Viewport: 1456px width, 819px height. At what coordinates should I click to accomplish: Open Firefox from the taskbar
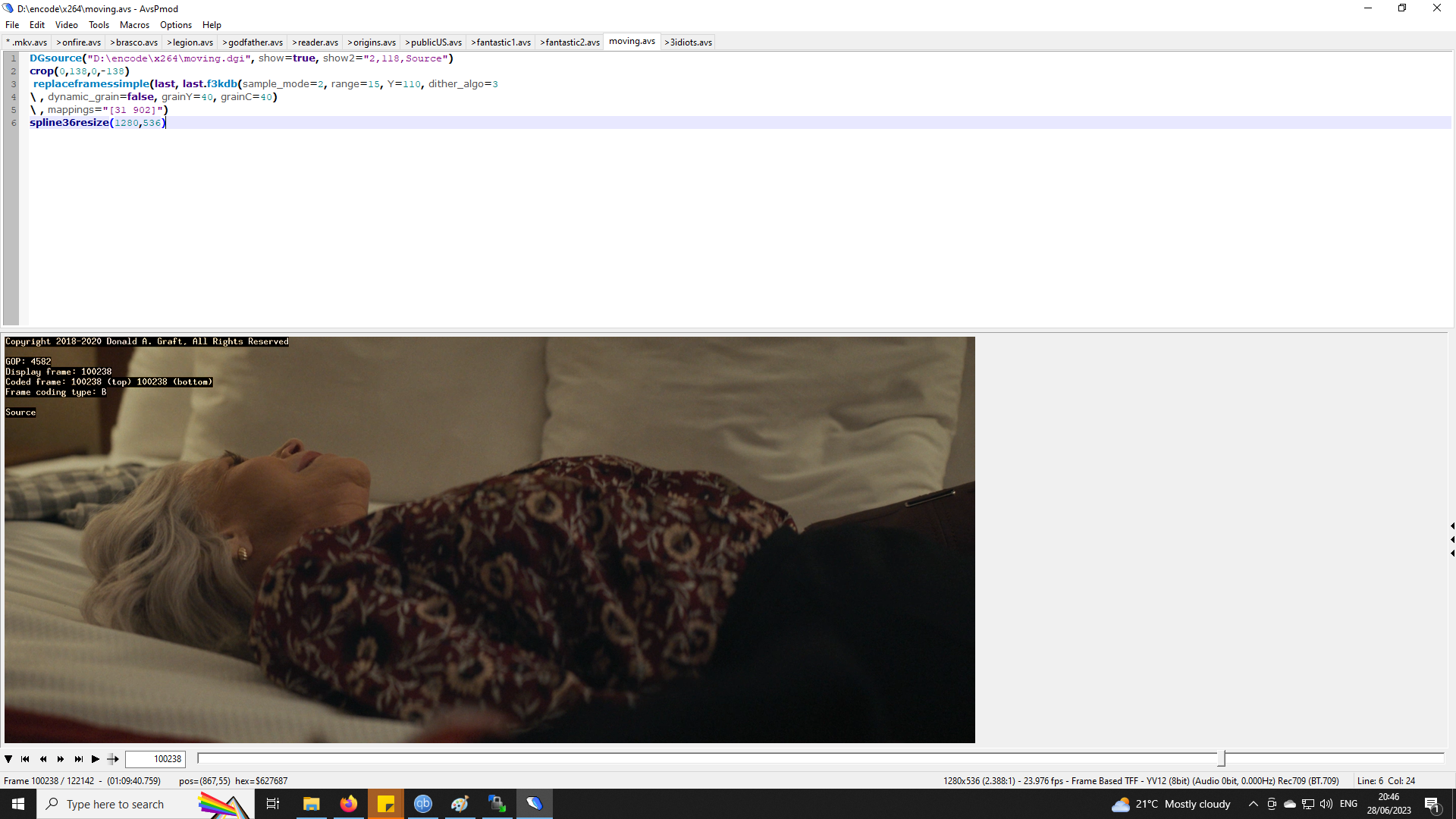tap(348, 804)
